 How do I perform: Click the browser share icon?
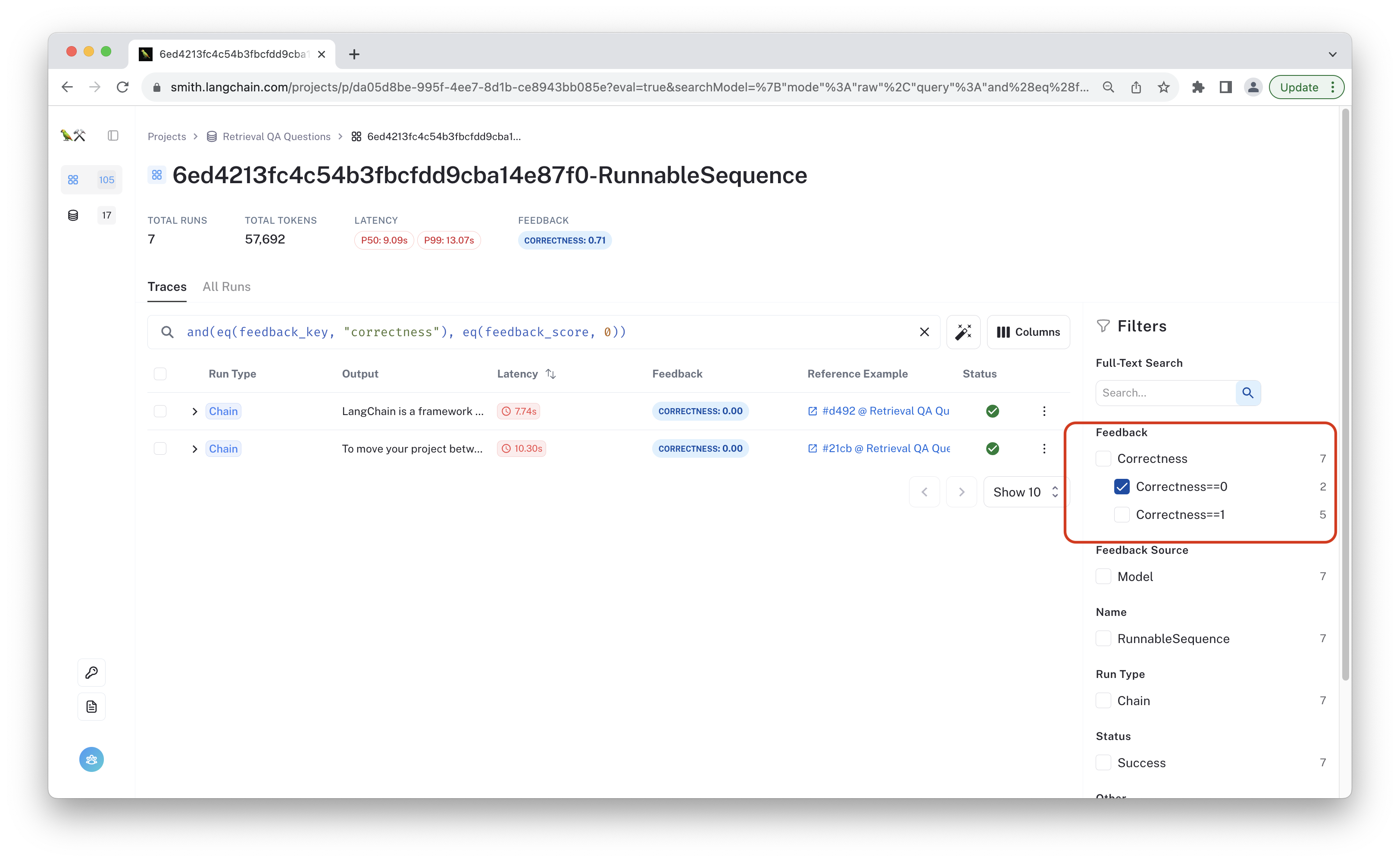click(1136, 87)
